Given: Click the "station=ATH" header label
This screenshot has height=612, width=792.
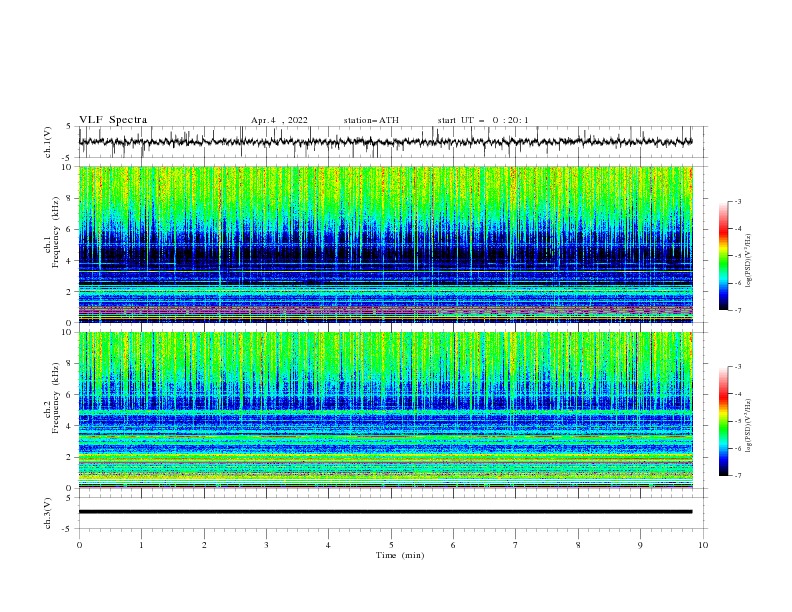Looking at the screenshot, I should (x=371, y=120).
